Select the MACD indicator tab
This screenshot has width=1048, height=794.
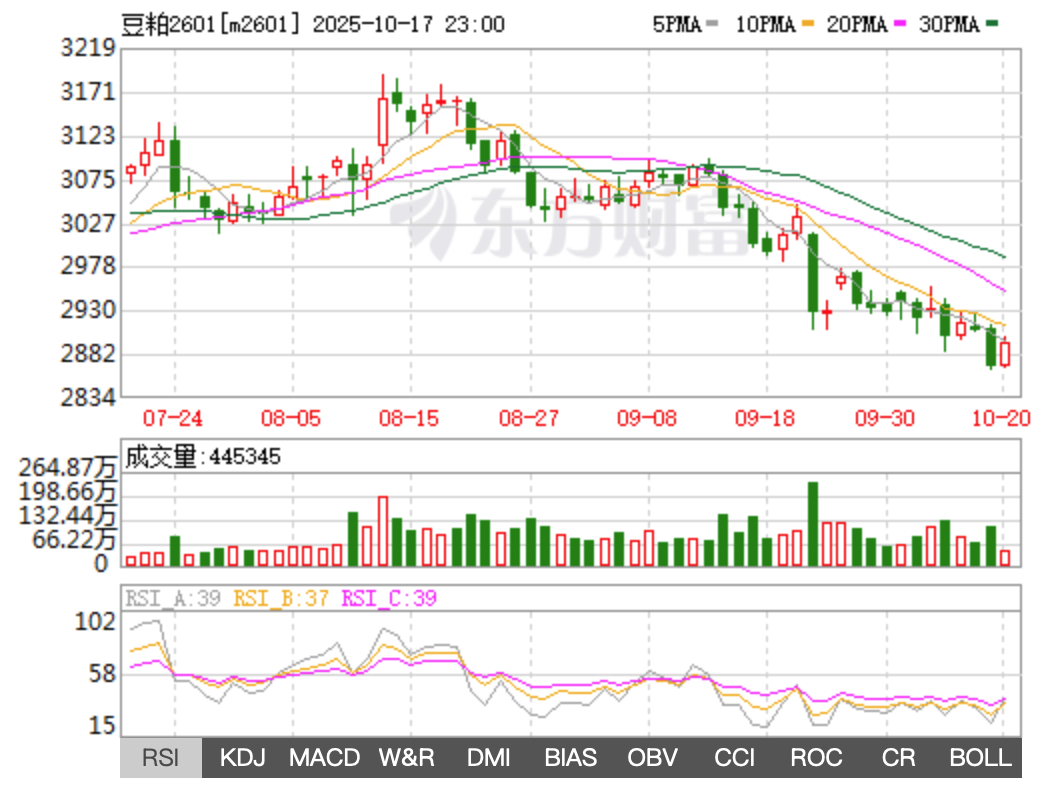324,758
